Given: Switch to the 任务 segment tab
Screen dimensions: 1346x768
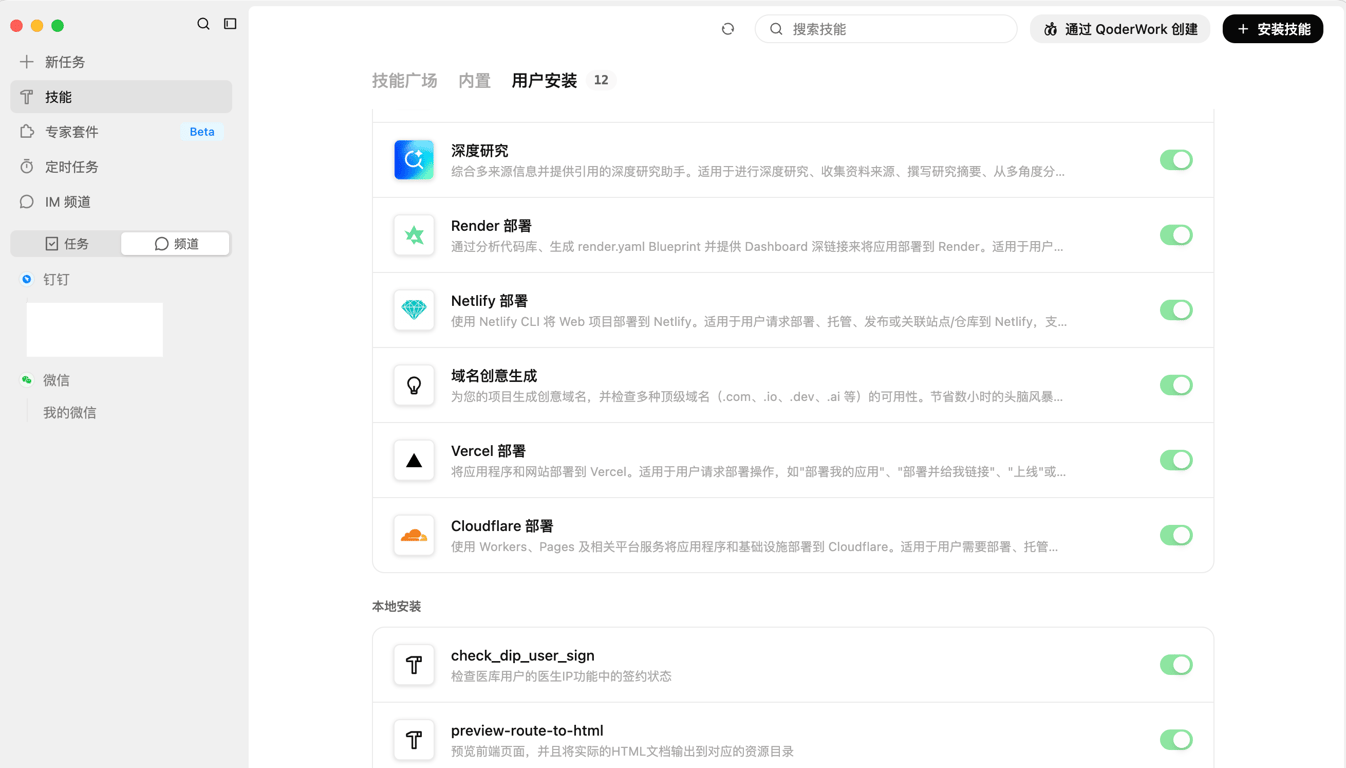Looking at the screenshot, I should pos(67,244).
